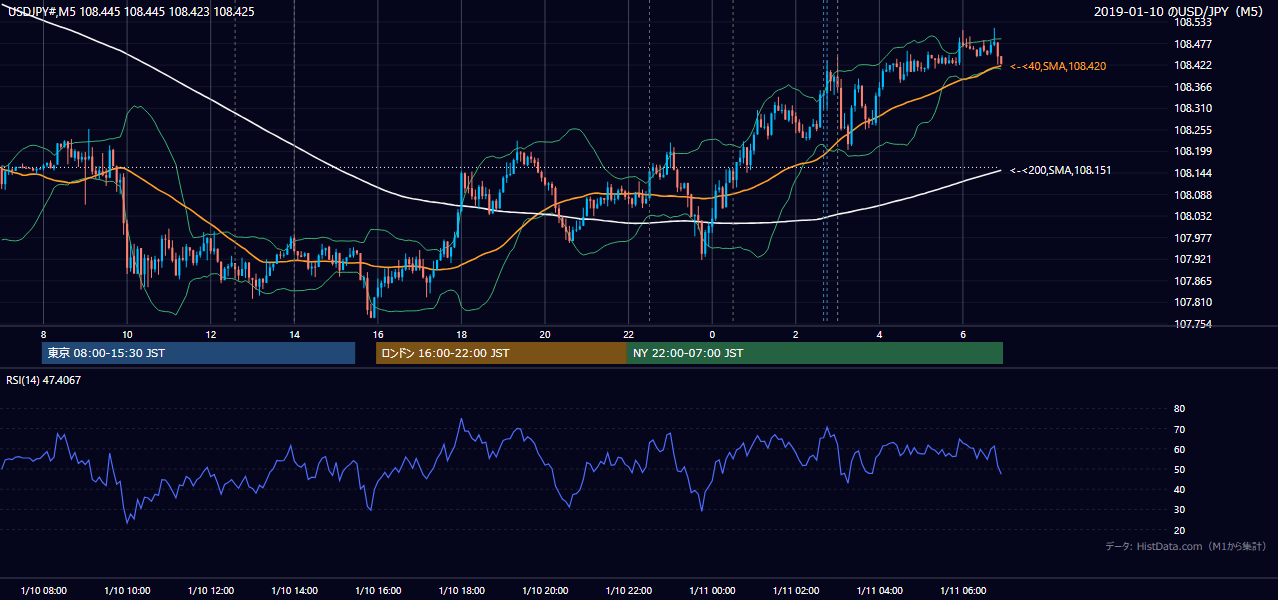
Task: Click hour tick '0' under the price chart
Action: 712,334
